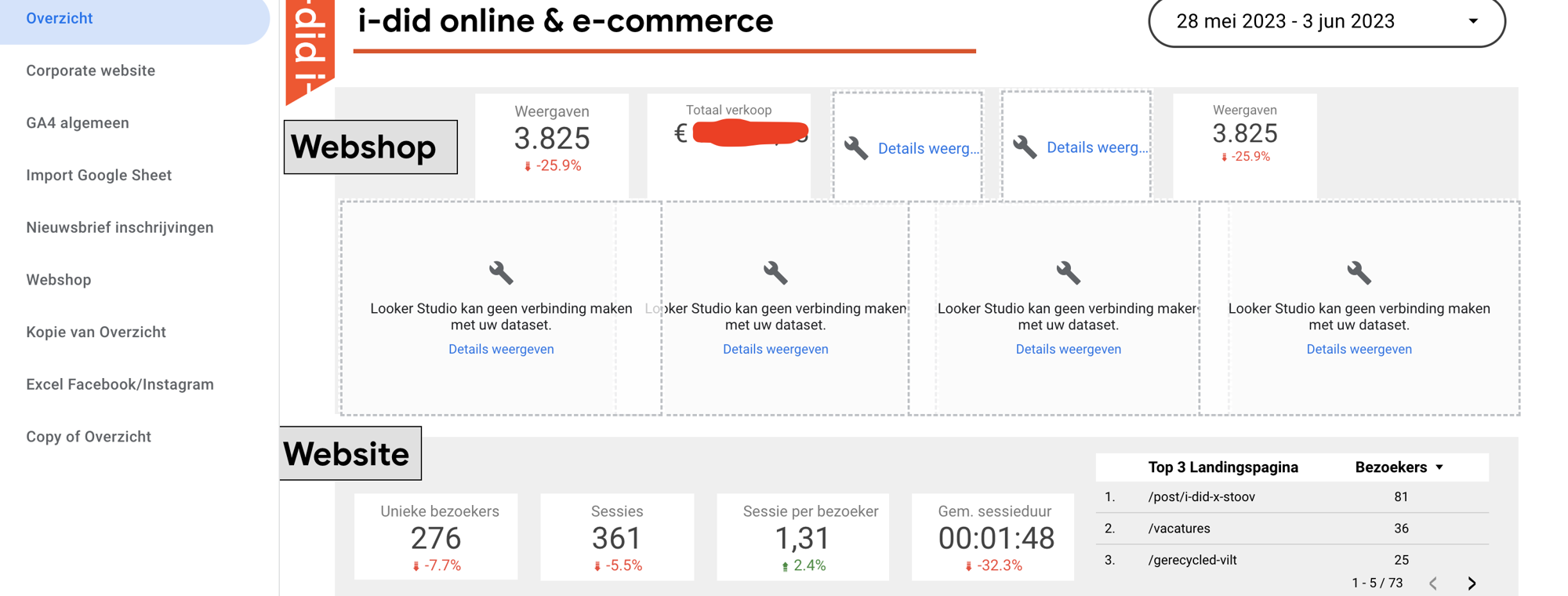Select the Gem. sessieduur value 00:01:48

(996, 538)
